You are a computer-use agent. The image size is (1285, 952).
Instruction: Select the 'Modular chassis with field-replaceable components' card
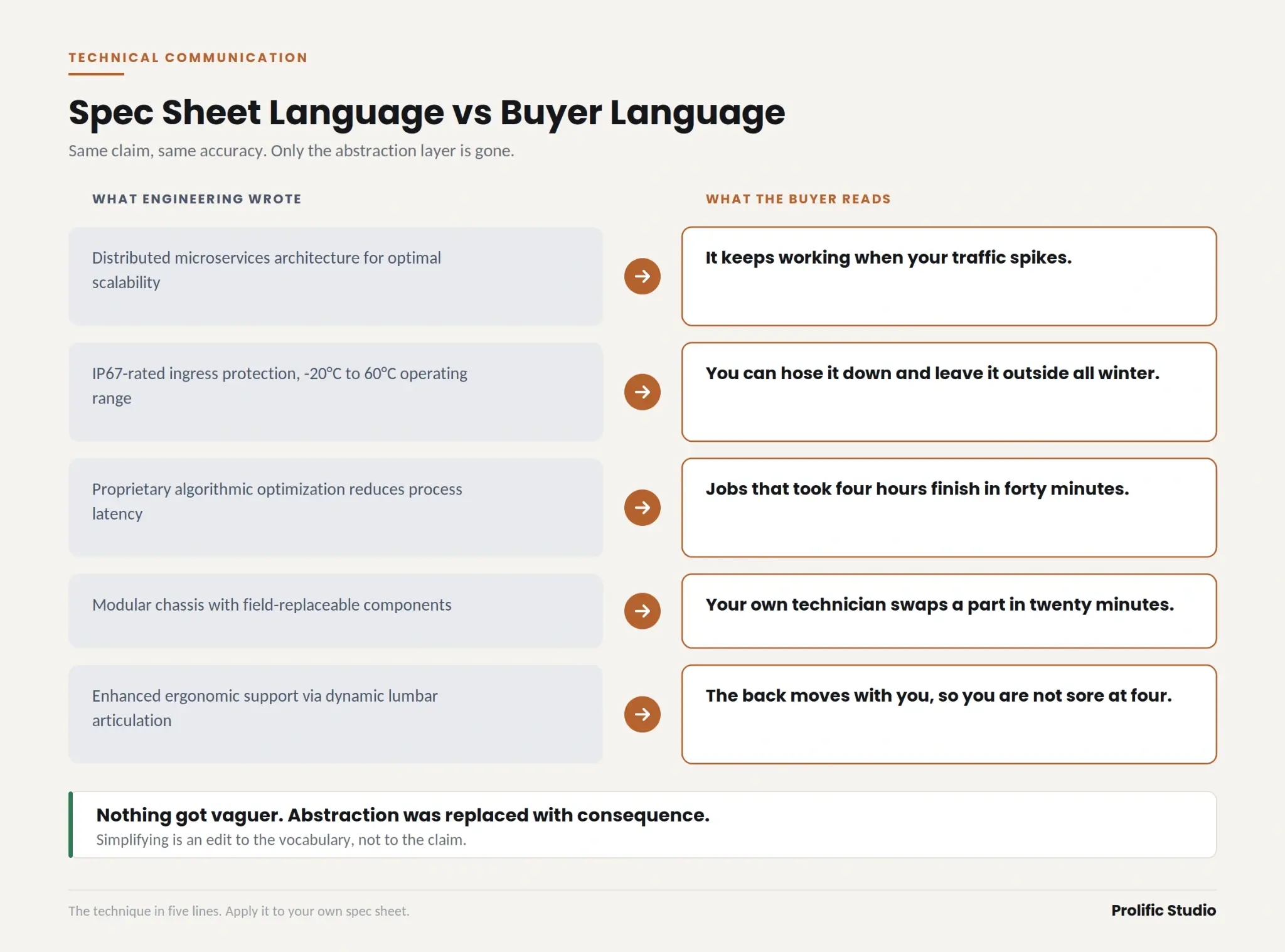point(336,611)
